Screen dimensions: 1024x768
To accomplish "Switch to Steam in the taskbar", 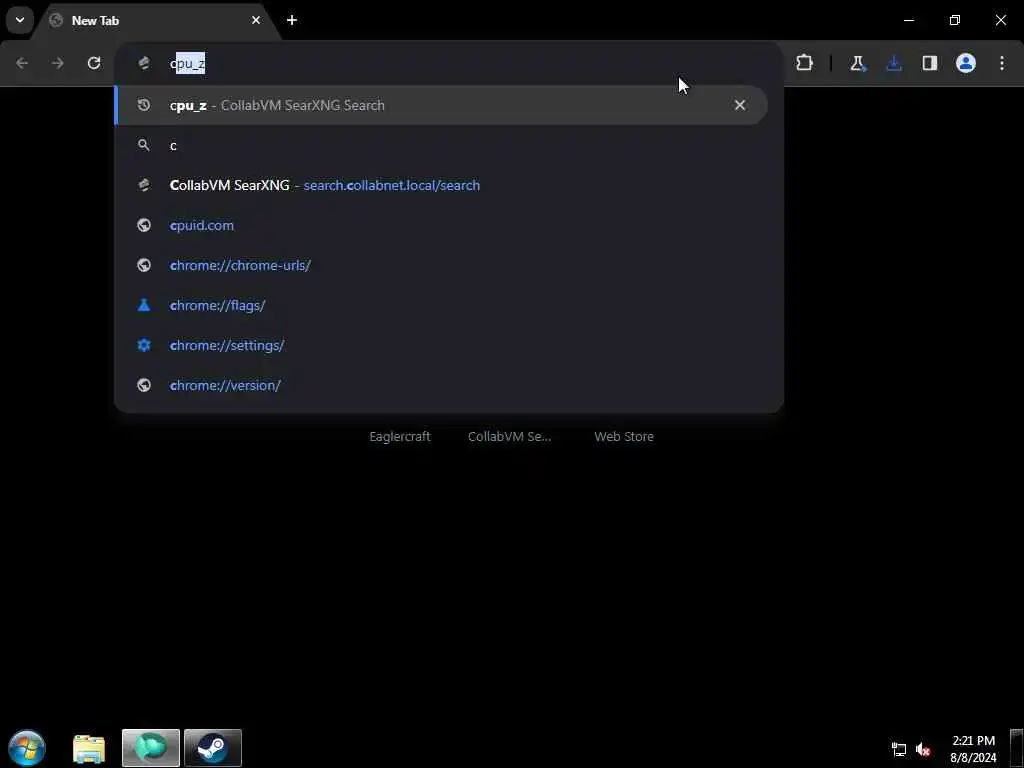I will coord(213,748).
